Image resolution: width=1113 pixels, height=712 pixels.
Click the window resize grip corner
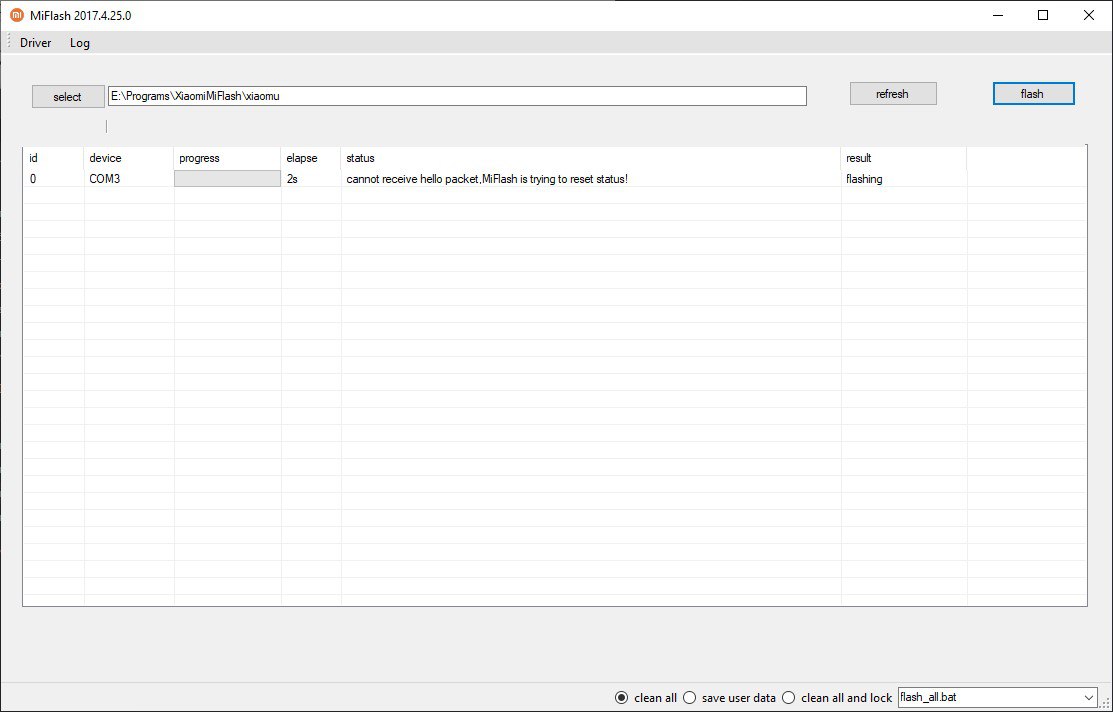[x=1106, y=704]
